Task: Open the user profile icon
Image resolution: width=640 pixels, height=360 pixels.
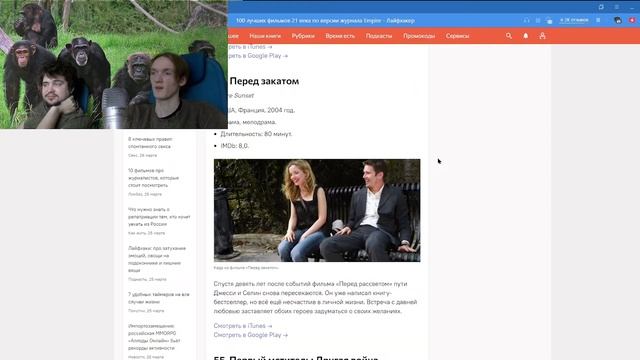Action: (x=542, y=36)
